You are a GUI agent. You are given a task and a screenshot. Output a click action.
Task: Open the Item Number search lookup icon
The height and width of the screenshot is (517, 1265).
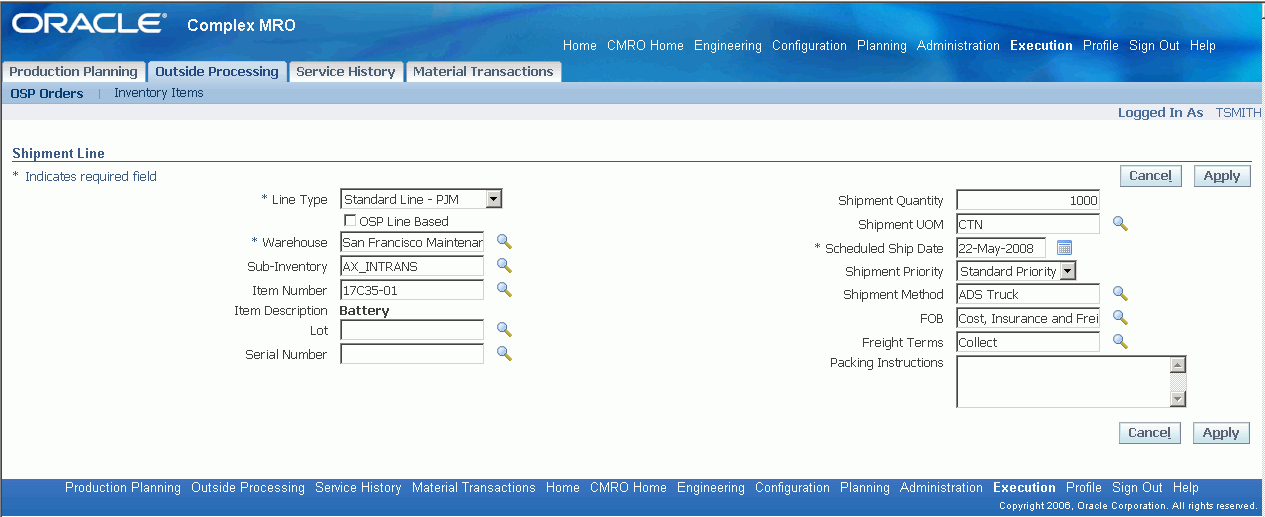pyautogui.click(x=505, y=289)
